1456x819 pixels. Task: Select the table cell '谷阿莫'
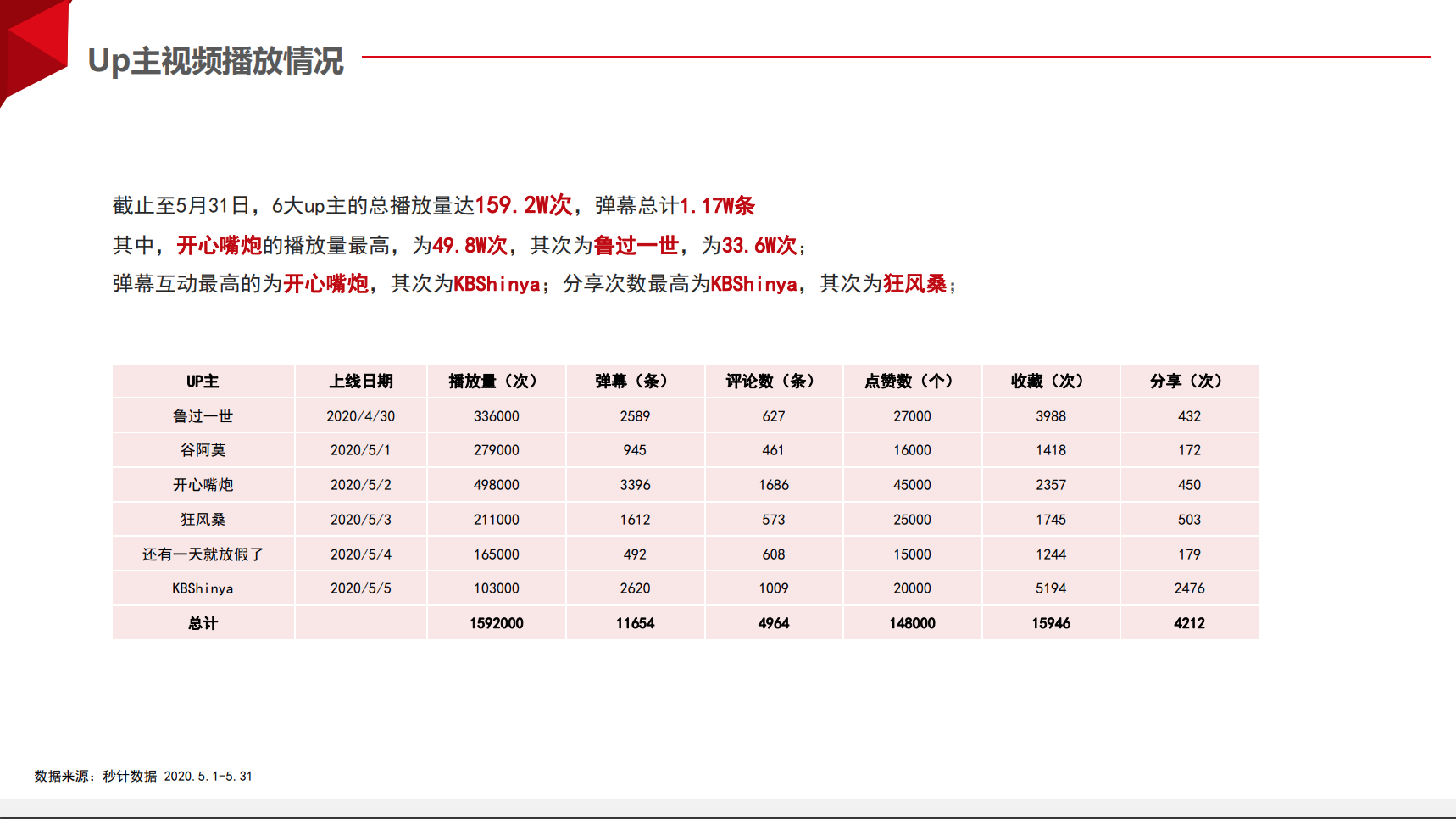pos(203,450)
